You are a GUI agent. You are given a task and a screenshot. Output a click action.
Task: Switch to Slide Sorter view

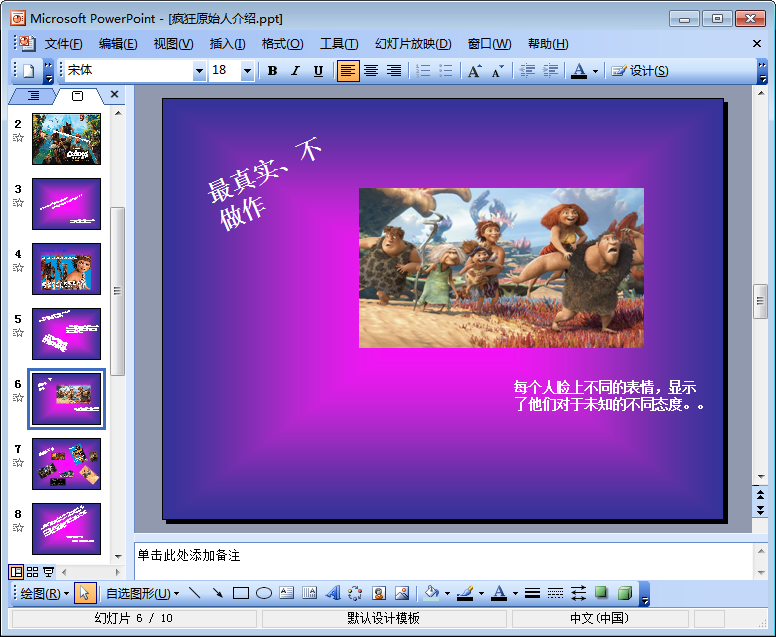tap(33, 572)
